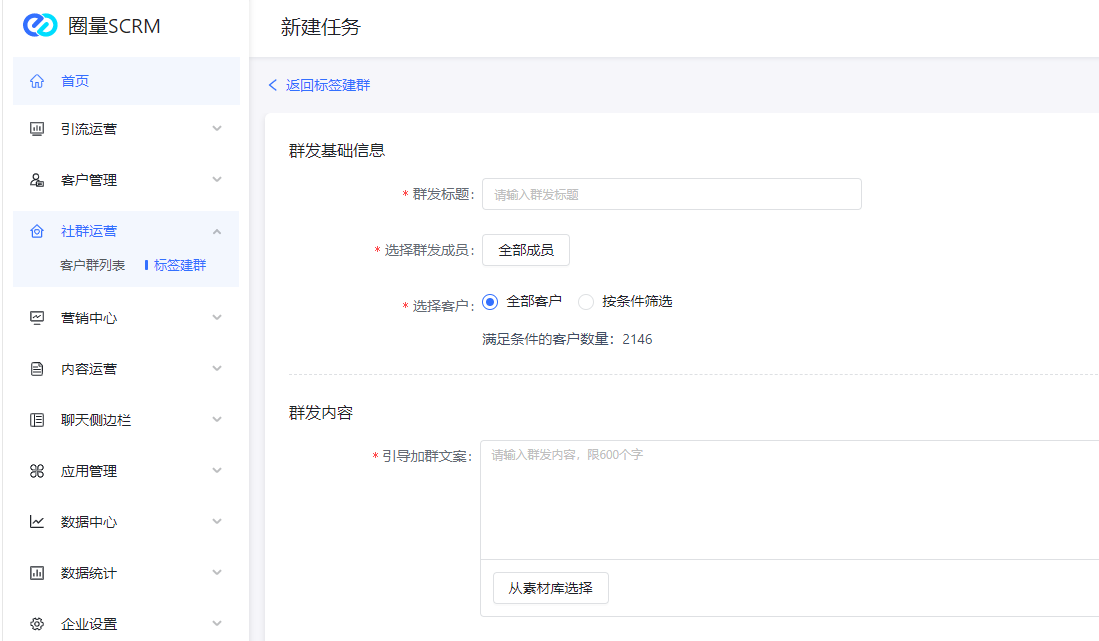Click the 数据中心 chart icon
This screenshot has width=1099, height=641.
[37, 522]
